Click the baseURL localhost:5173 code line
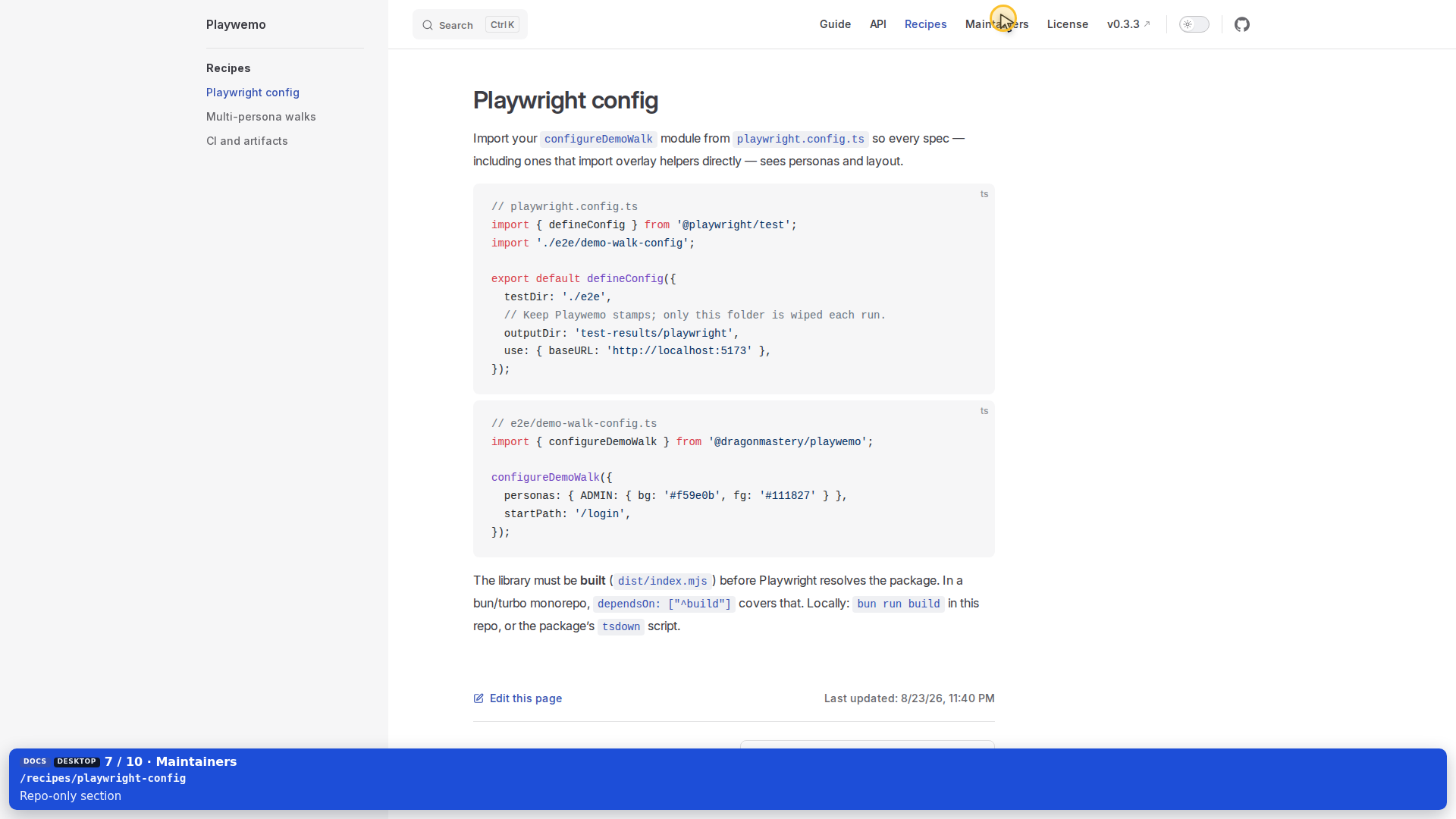The width and height of the screenshot is (1456, 819). 637,351
